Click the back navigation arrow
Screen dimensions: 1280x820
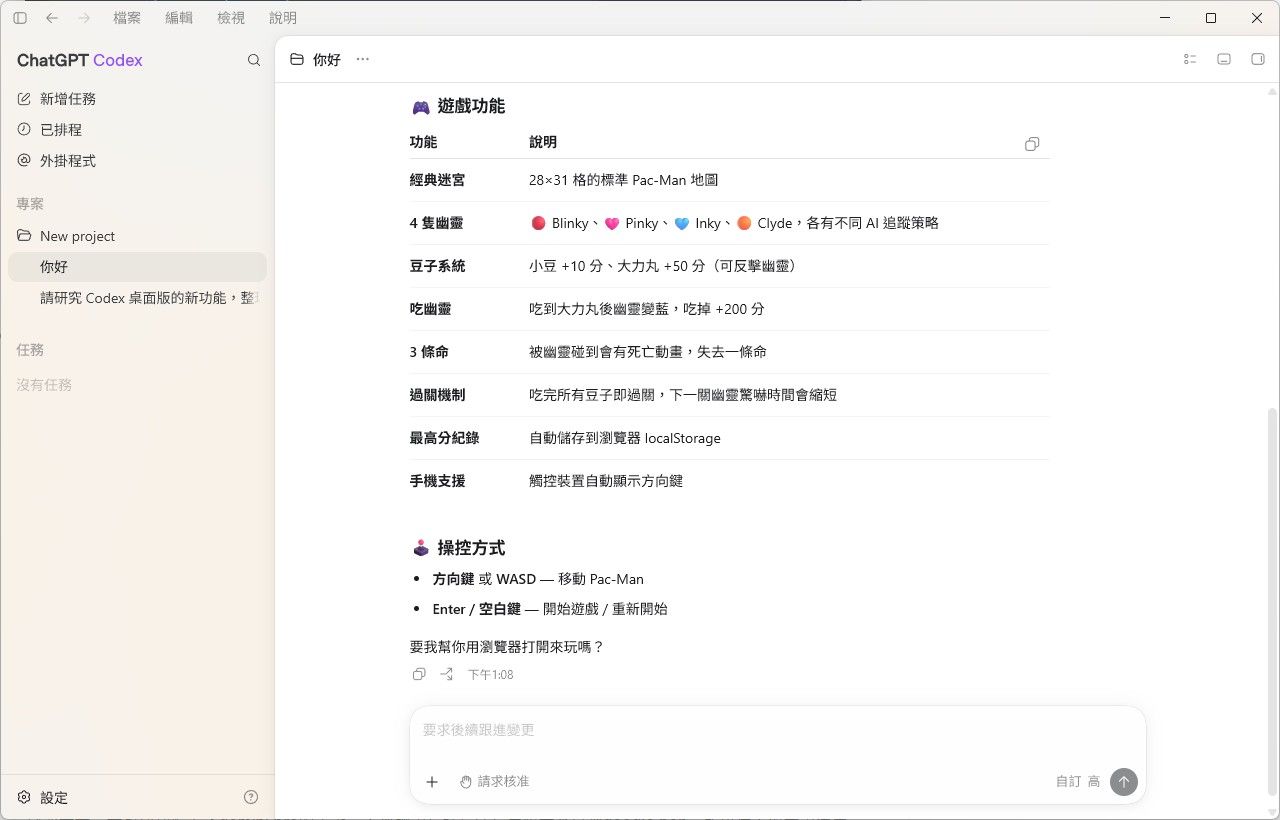pyautogui.click(x=52, y=18)
